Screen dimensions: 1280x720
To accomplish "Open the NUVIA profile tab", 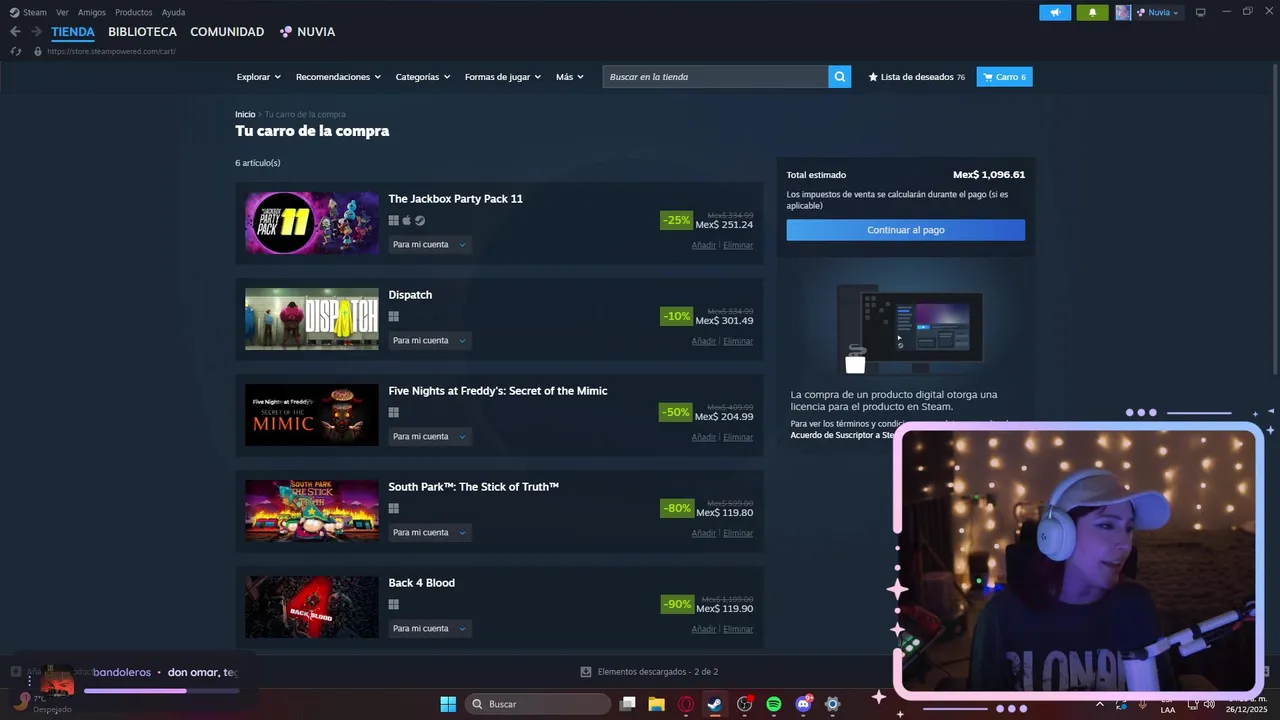I will click(308, 32).
